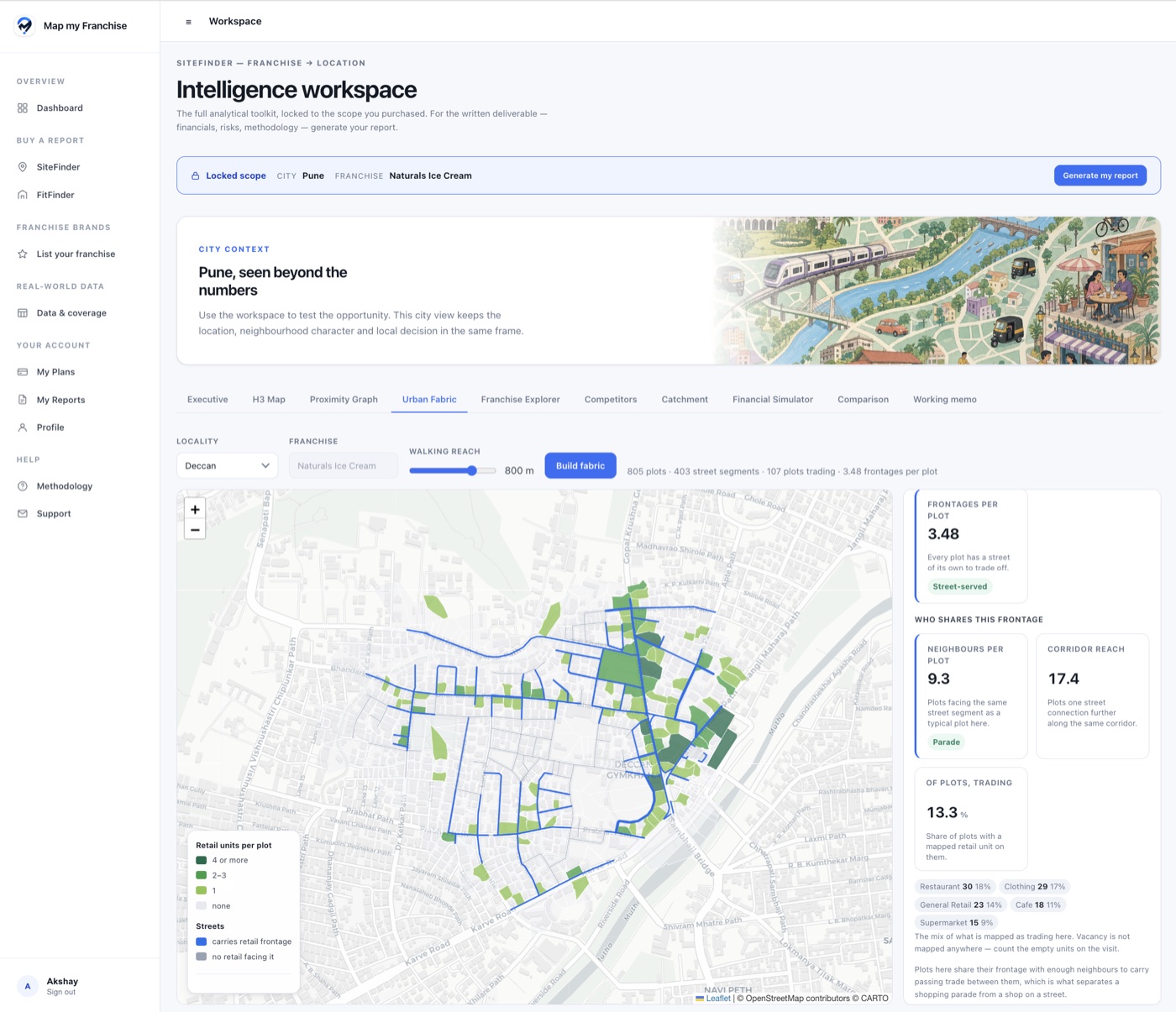Click the star icon beside List your franchise
The height and width of the screenshot is (1012, 1176).
pyautogui.click(x=23, y=254)
